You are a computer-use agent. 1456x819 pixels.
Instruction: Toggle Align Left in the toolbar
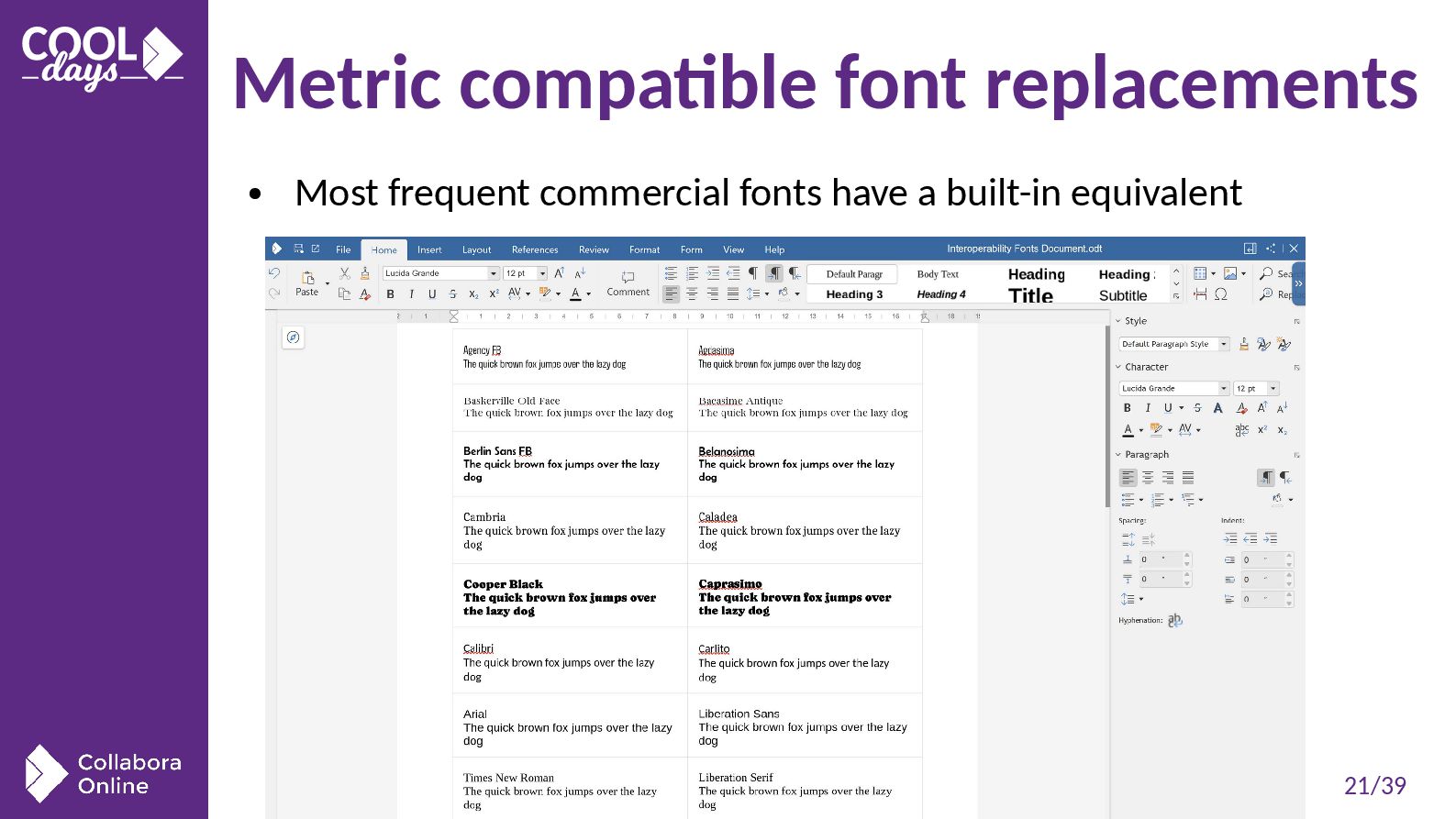click(671, 294)
